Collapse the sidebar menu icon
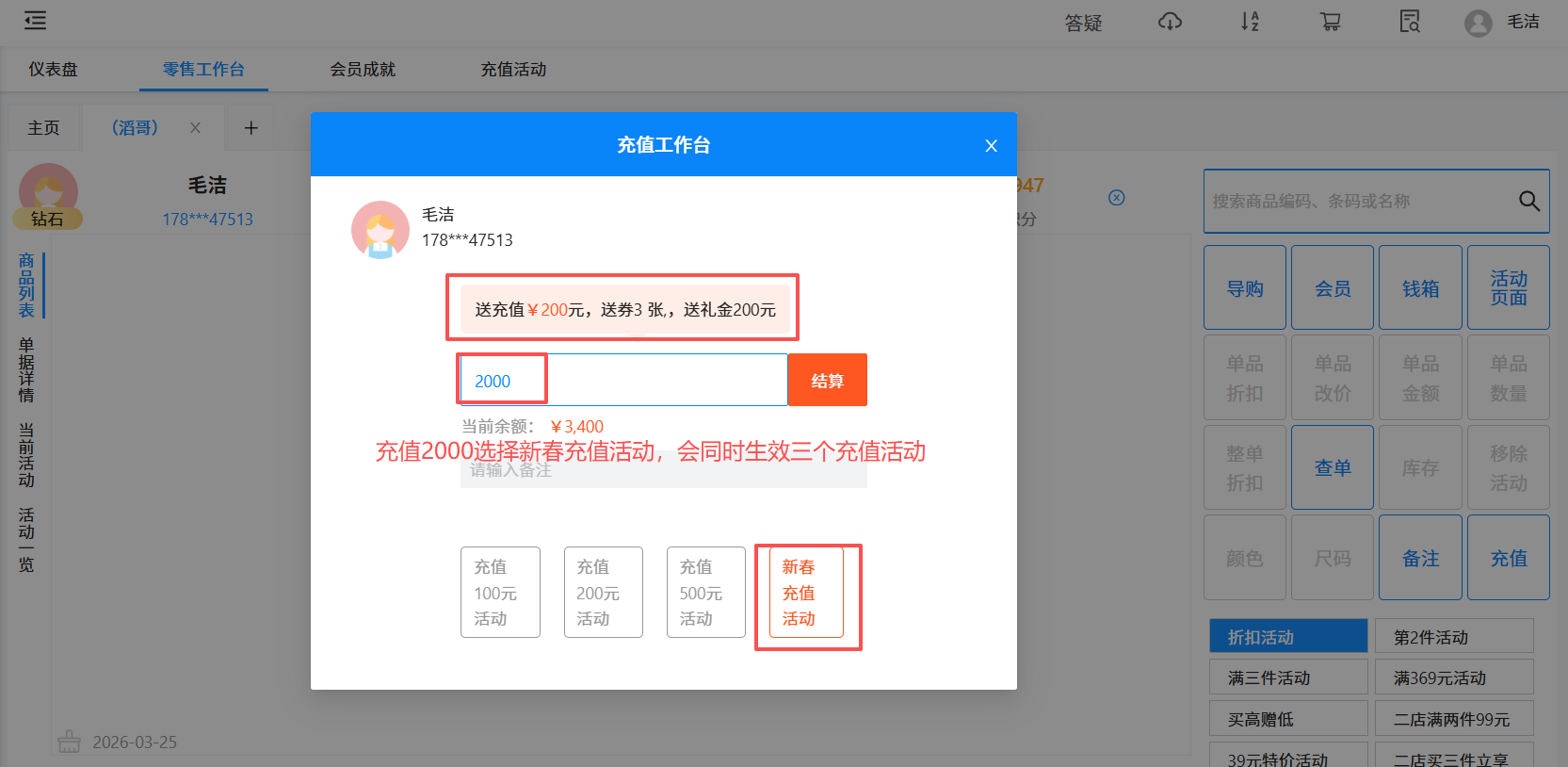Viewport: 1568px width, 767px height. tap(35, 21)
